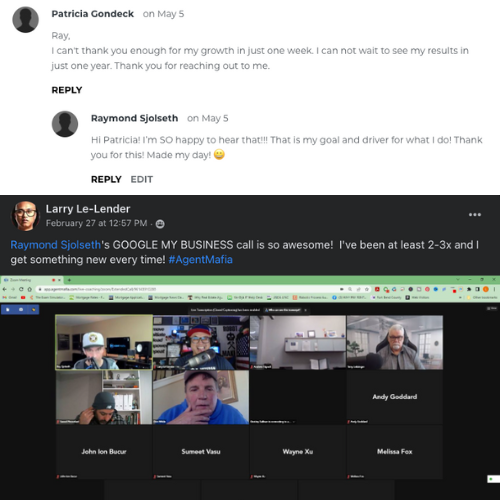The width and height of the screenshot is (500, 500).
Task: Close the Zoom Meeting tab
Action: point(59,280)
